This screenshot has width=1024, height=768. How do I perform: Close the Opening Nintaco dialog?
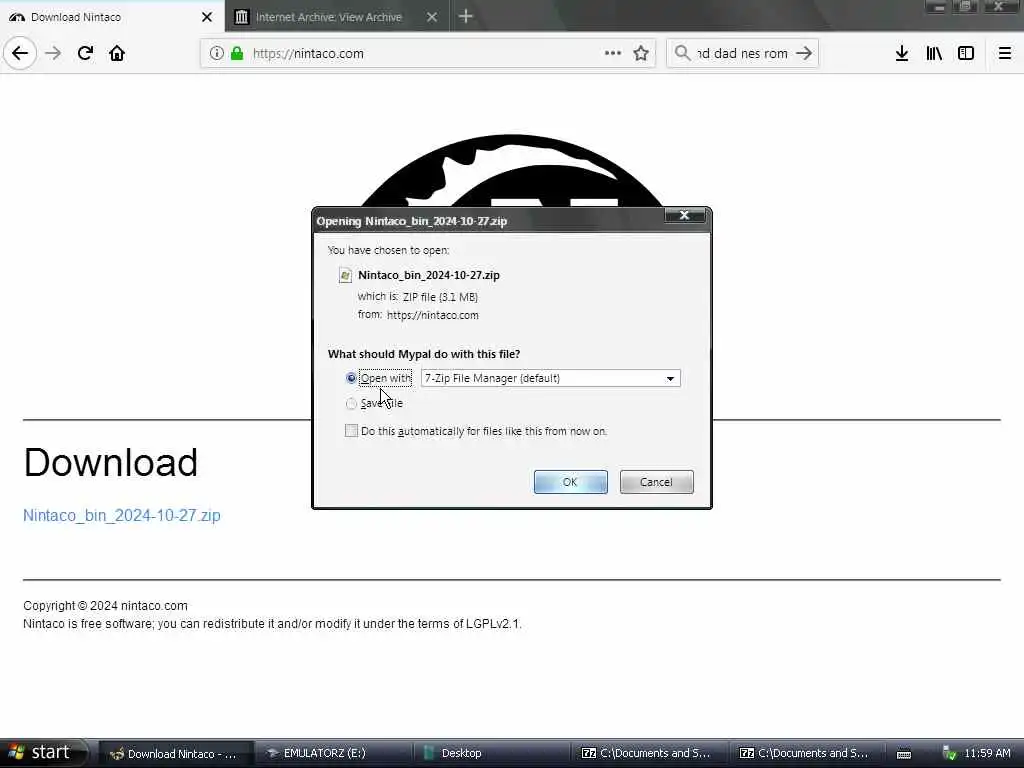click(684, 215)
